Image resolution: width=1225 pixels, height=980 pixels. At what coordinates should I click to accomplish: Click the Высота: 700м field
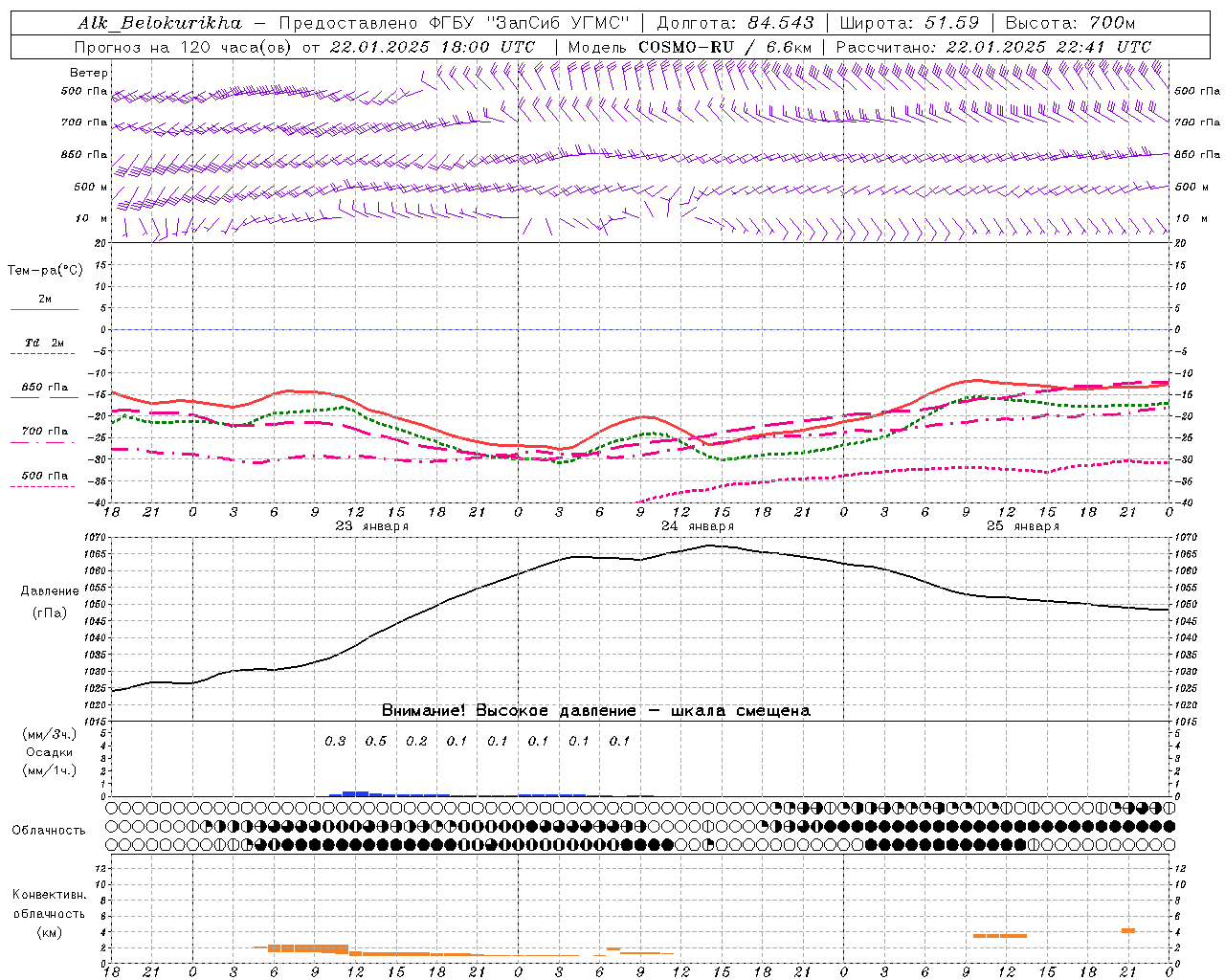(x=1070, y=23)
